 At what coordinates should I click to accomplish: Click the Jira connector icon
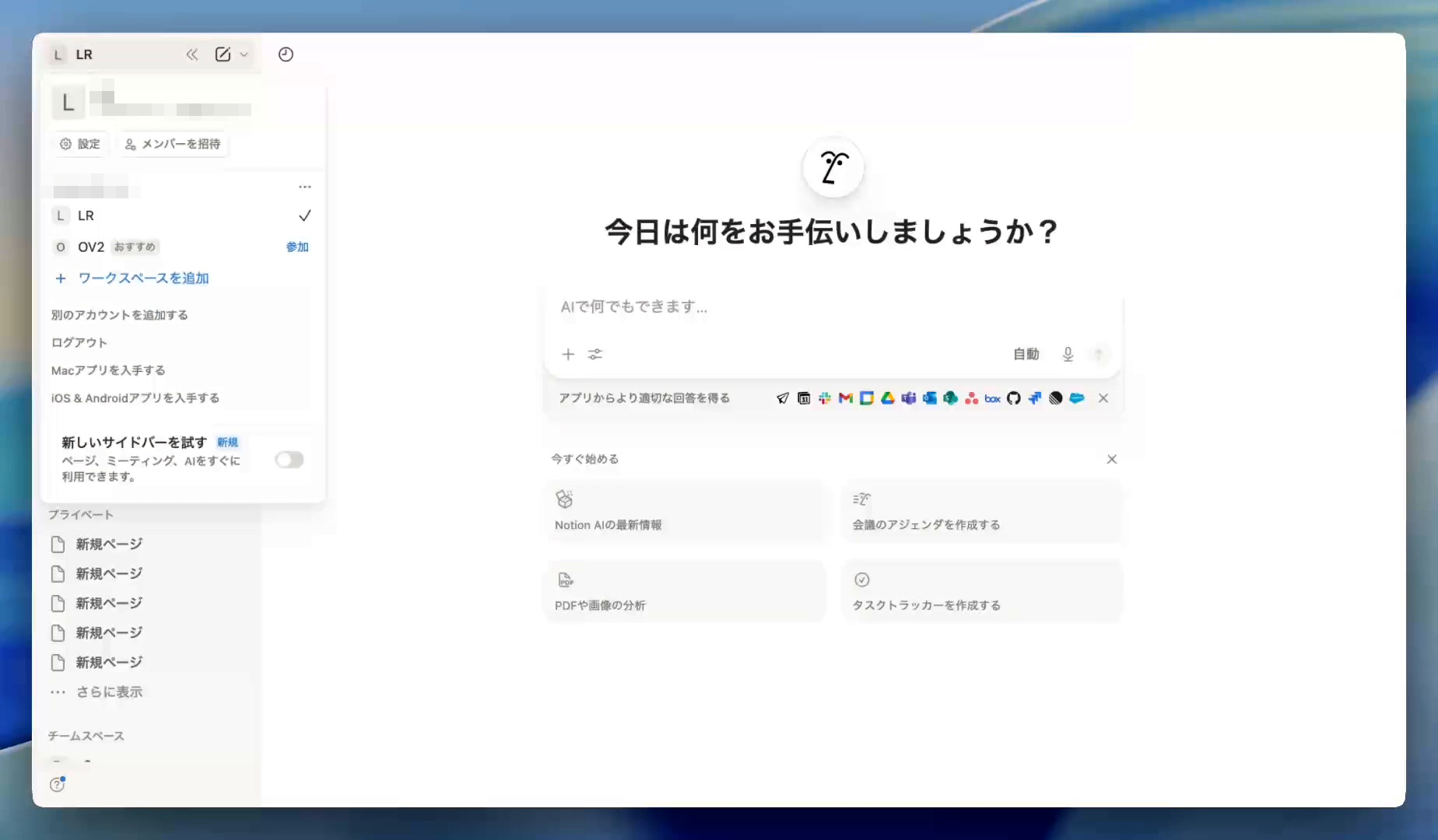(x=1035, y=398)
